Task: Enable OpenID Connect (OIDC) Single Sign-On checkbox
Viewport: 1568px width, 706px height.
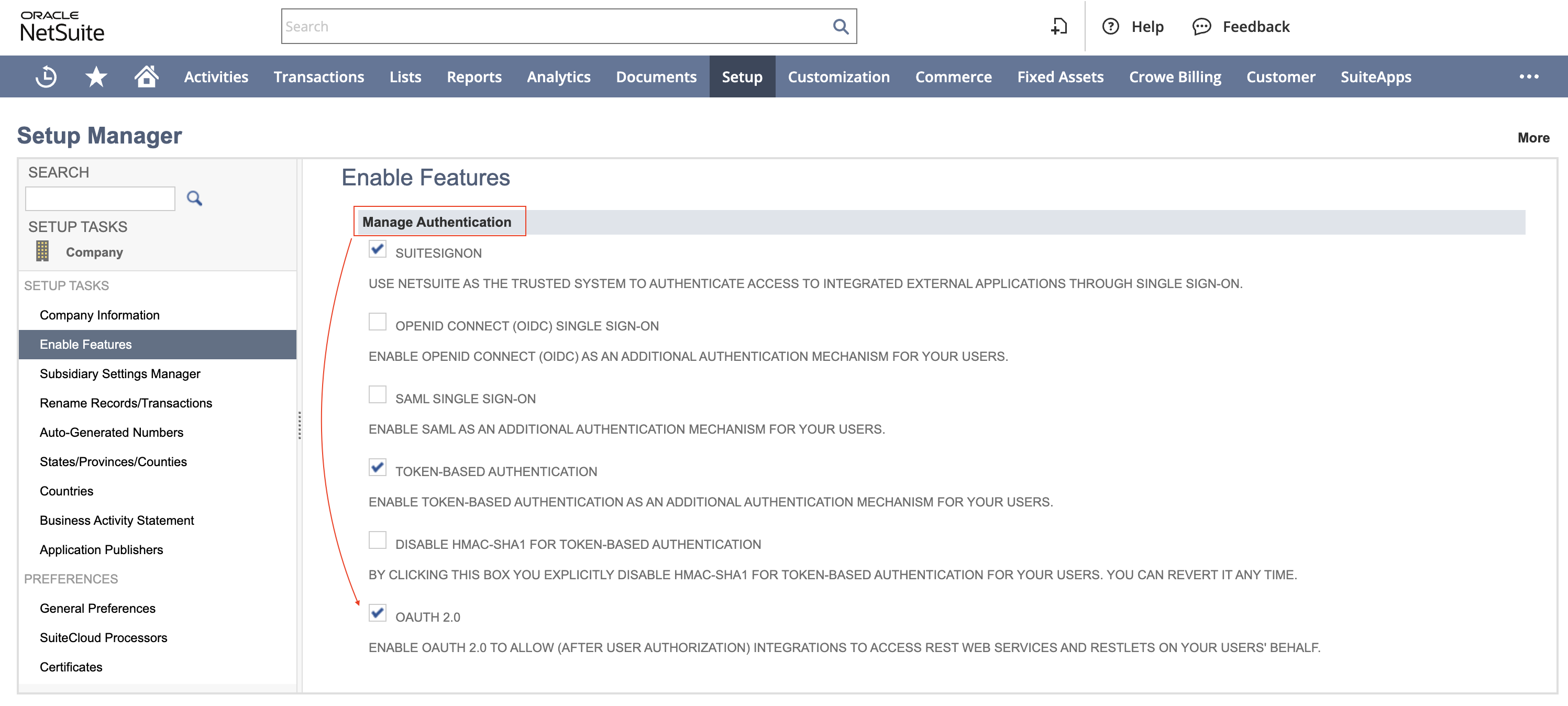Action: pos(378,322)
